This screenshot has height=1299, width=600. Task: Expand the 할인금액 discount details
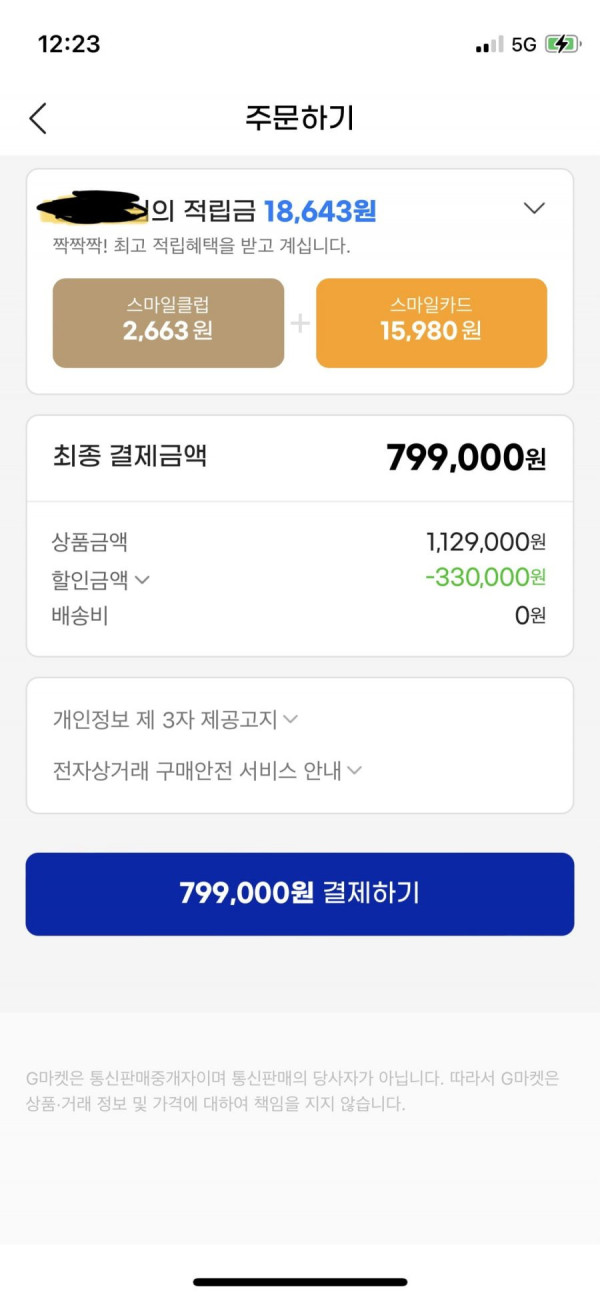pyautogui.click(x=100, y=579)
